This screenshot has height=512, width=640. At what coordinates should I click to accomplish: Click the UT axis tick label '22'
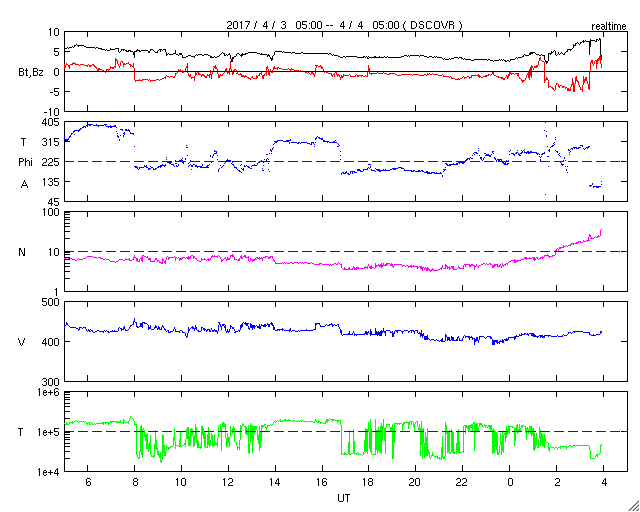pos(462,482)
